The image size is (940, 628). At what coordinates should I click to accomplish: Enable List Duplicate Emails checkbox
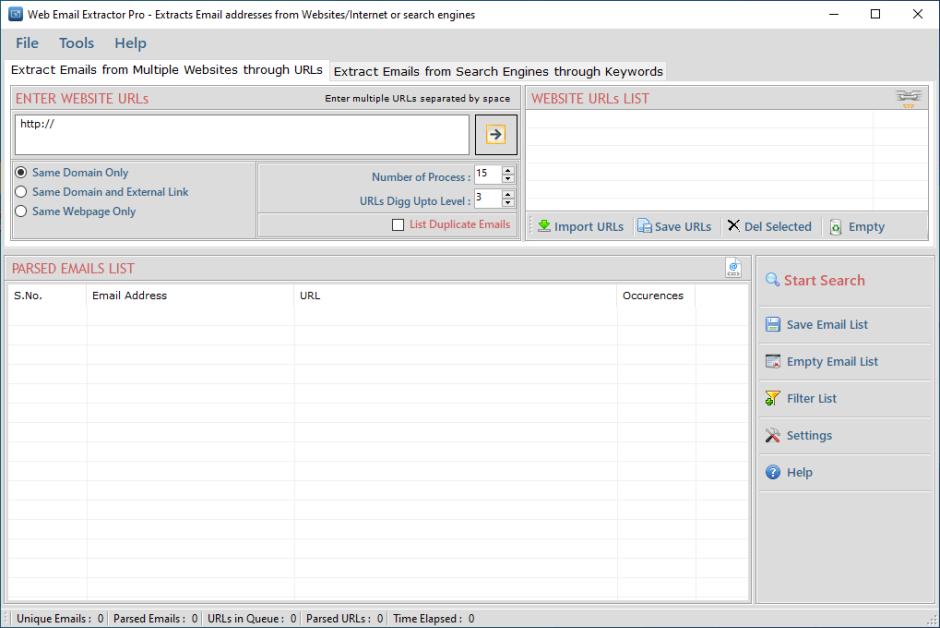click(x=397, y=225)
